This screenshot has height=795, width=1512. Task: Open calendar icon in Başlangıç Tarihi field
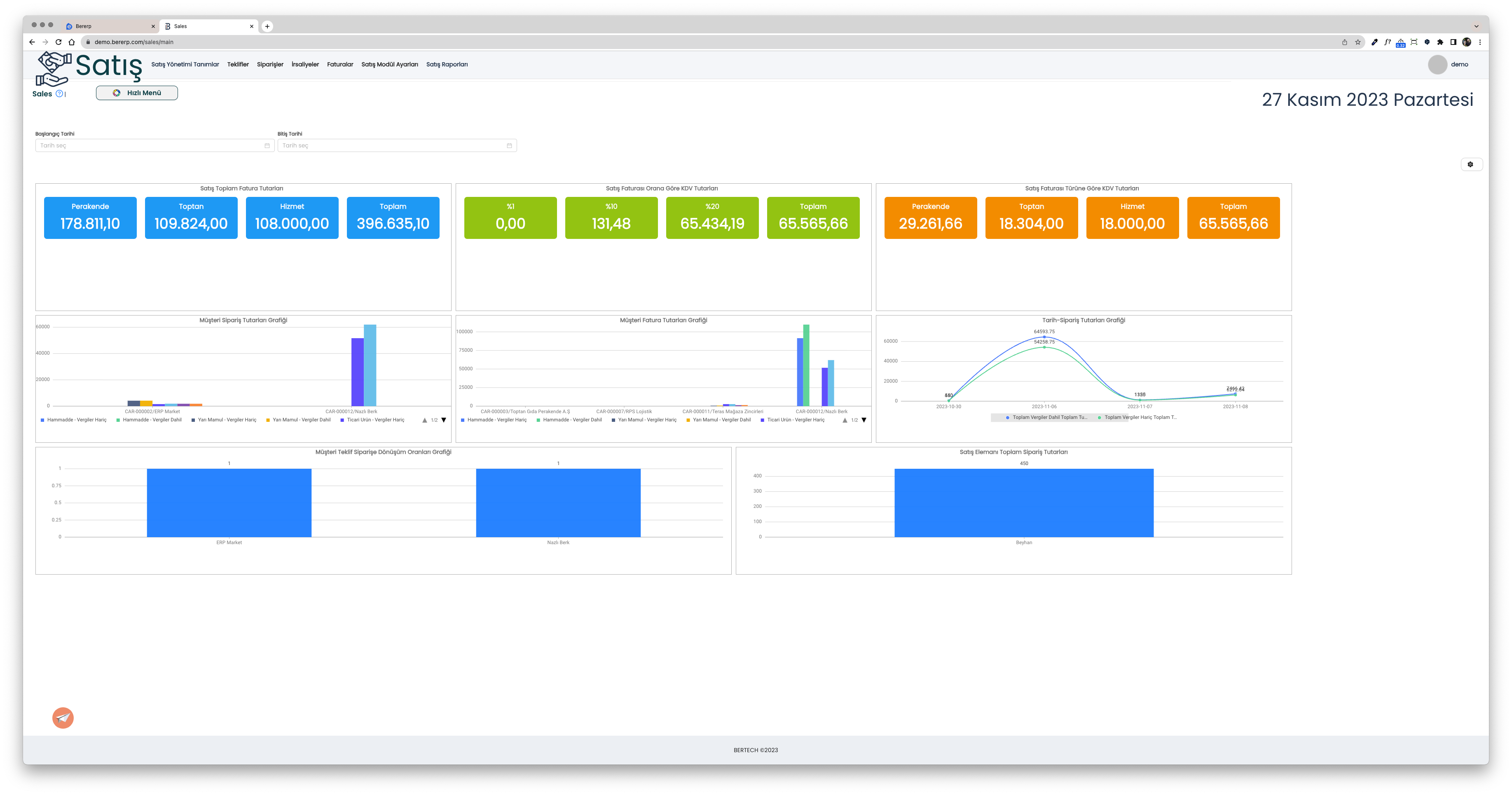pyautogui.click(x=267, y=145)
